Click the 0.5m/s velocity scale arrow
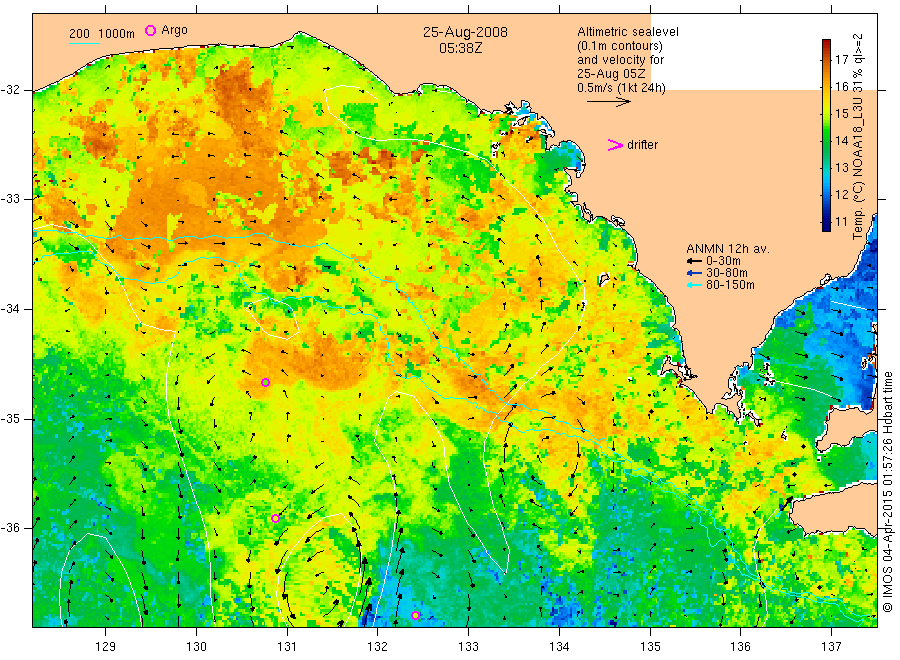 point(608,102)
